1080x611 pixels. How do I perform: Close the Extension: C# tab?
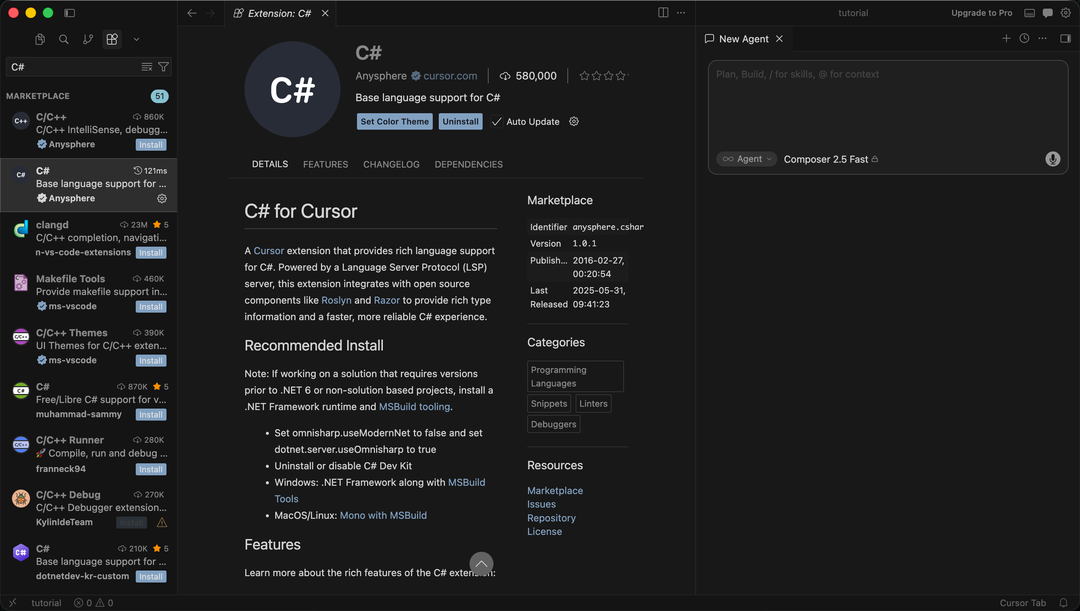[x=325, y=13]
